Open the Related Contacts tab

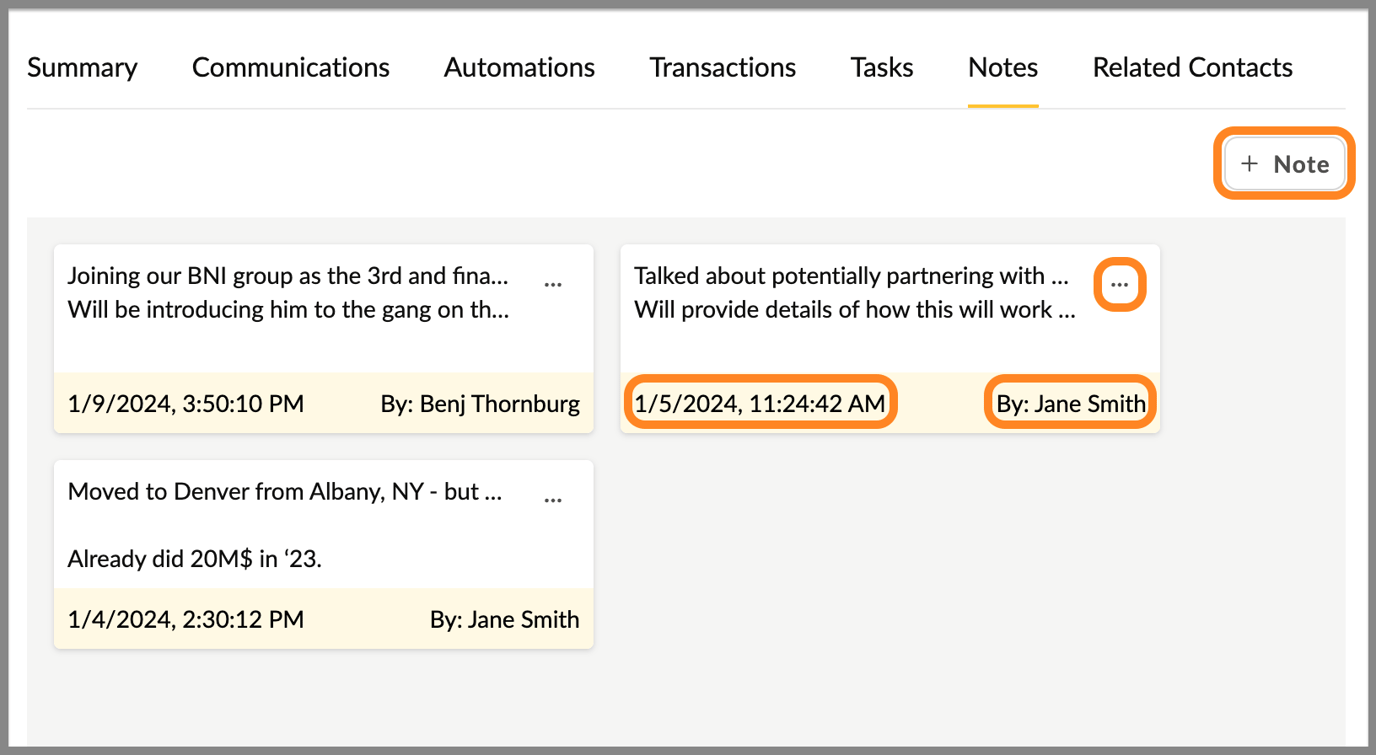[x=1192, y=67]
